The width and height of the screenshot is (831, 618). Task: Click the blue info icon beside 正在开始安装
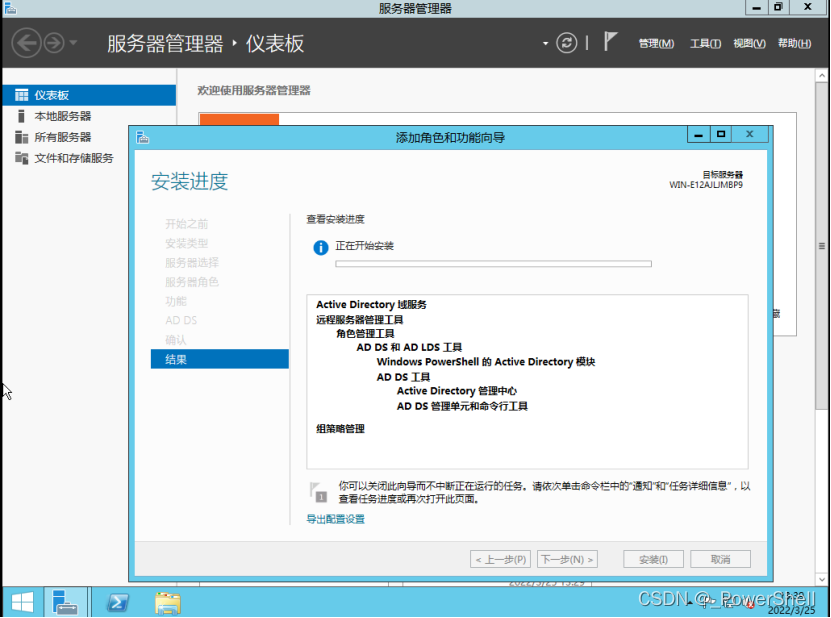[320, 247]
